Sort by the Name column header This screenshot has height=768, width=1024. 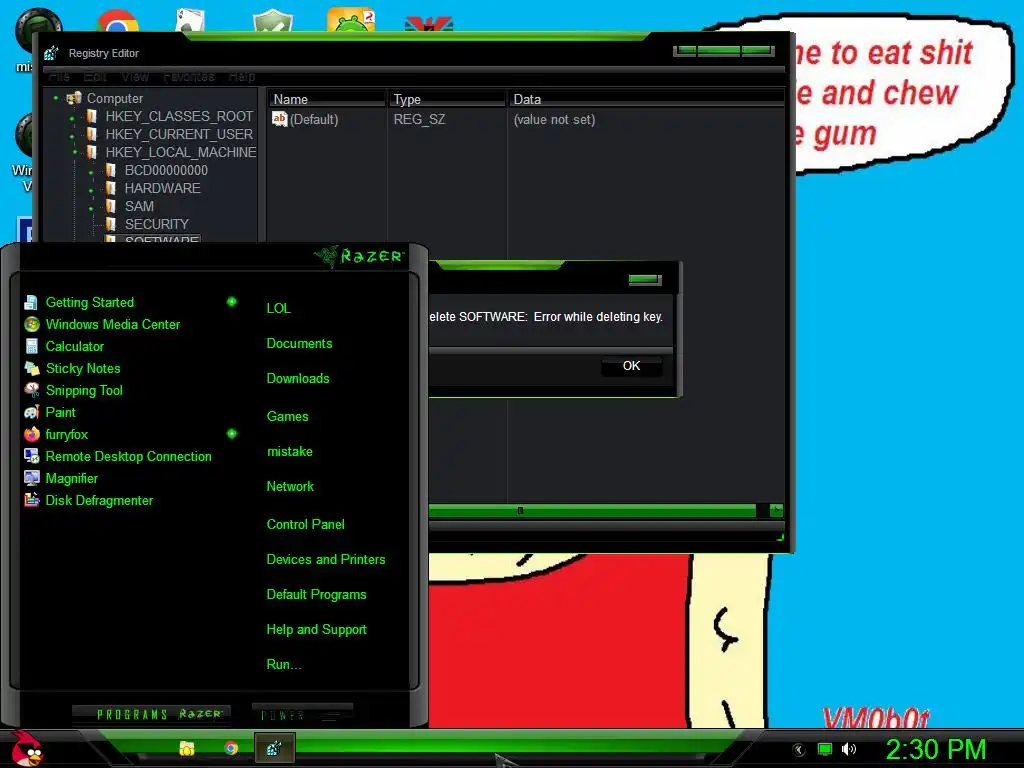click(x=327, y=99)
